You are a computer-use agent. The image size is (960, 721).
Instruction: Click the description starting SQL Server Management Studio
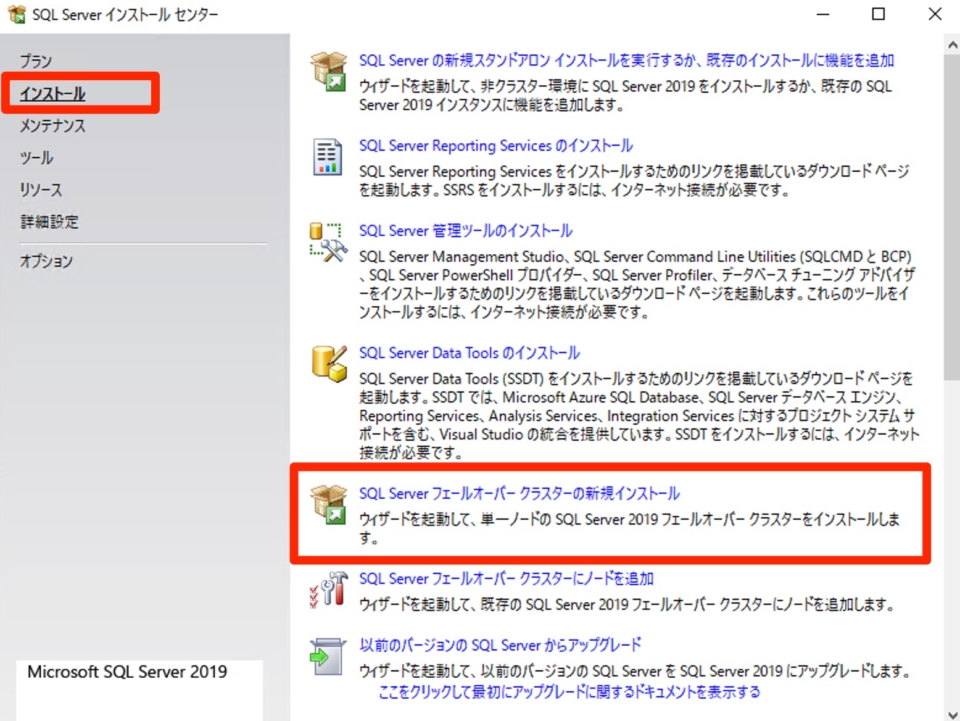click(x=637, y=284)
